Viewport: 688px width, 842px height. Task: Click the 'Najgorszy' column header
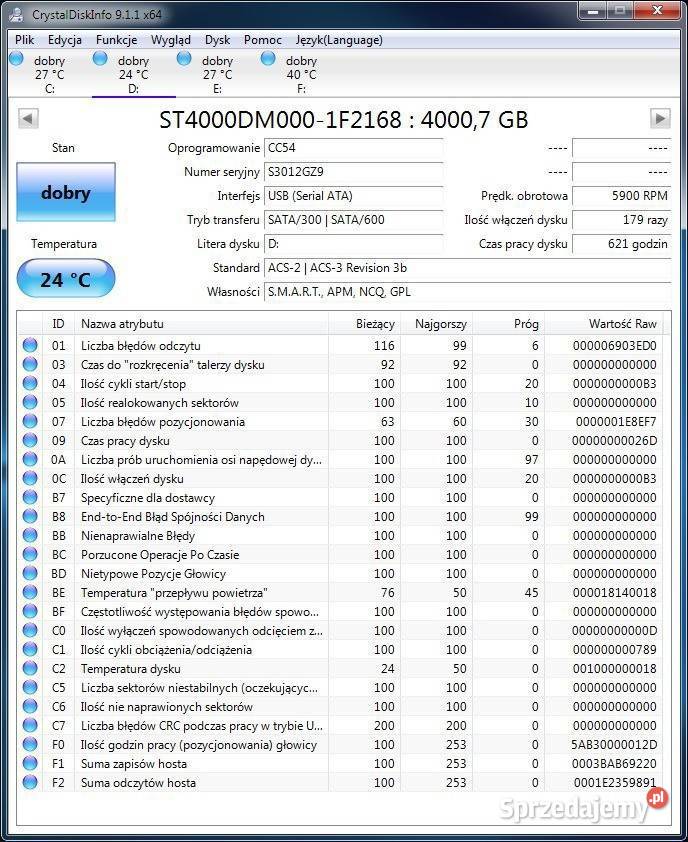tap(437, 324)
